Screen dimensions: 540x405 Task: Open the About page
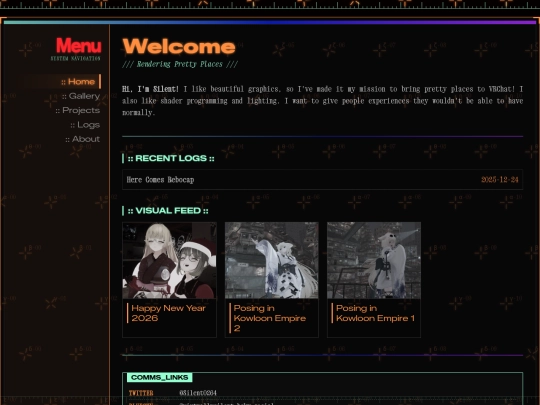pyautogui.click(x=83, y=139)
